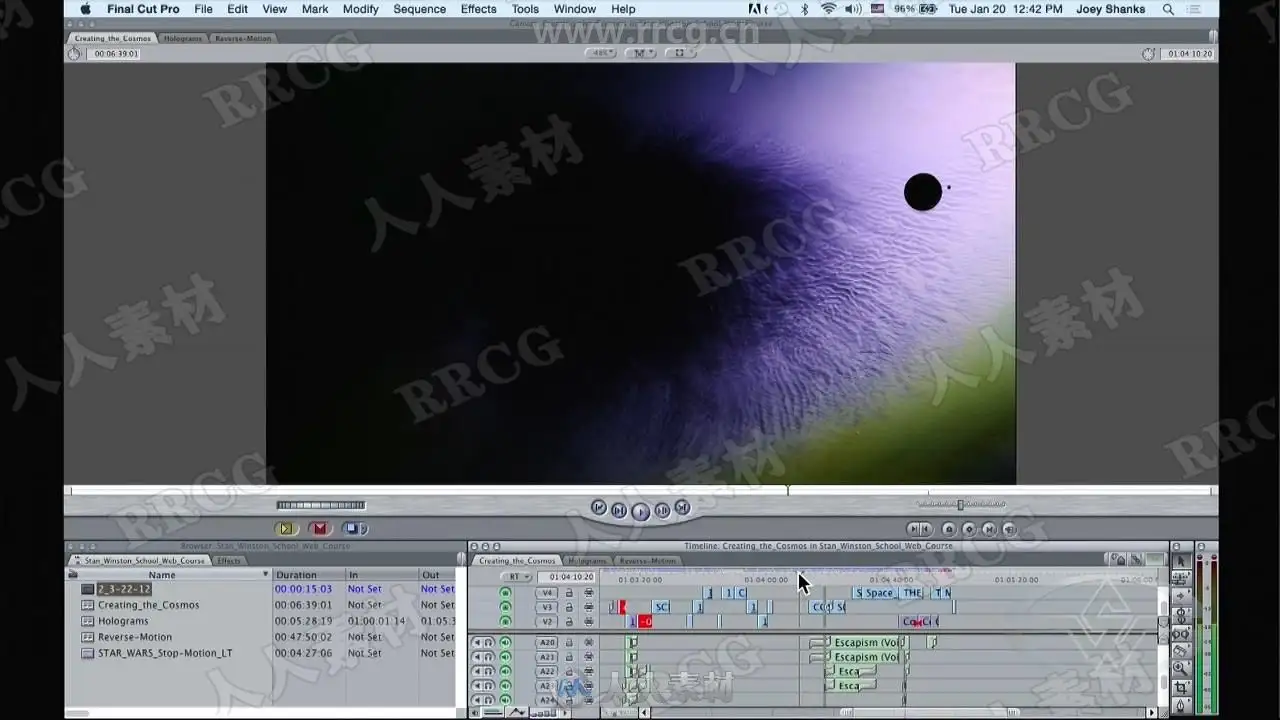Open the Canvas zoom percentage pop-up

603,53
